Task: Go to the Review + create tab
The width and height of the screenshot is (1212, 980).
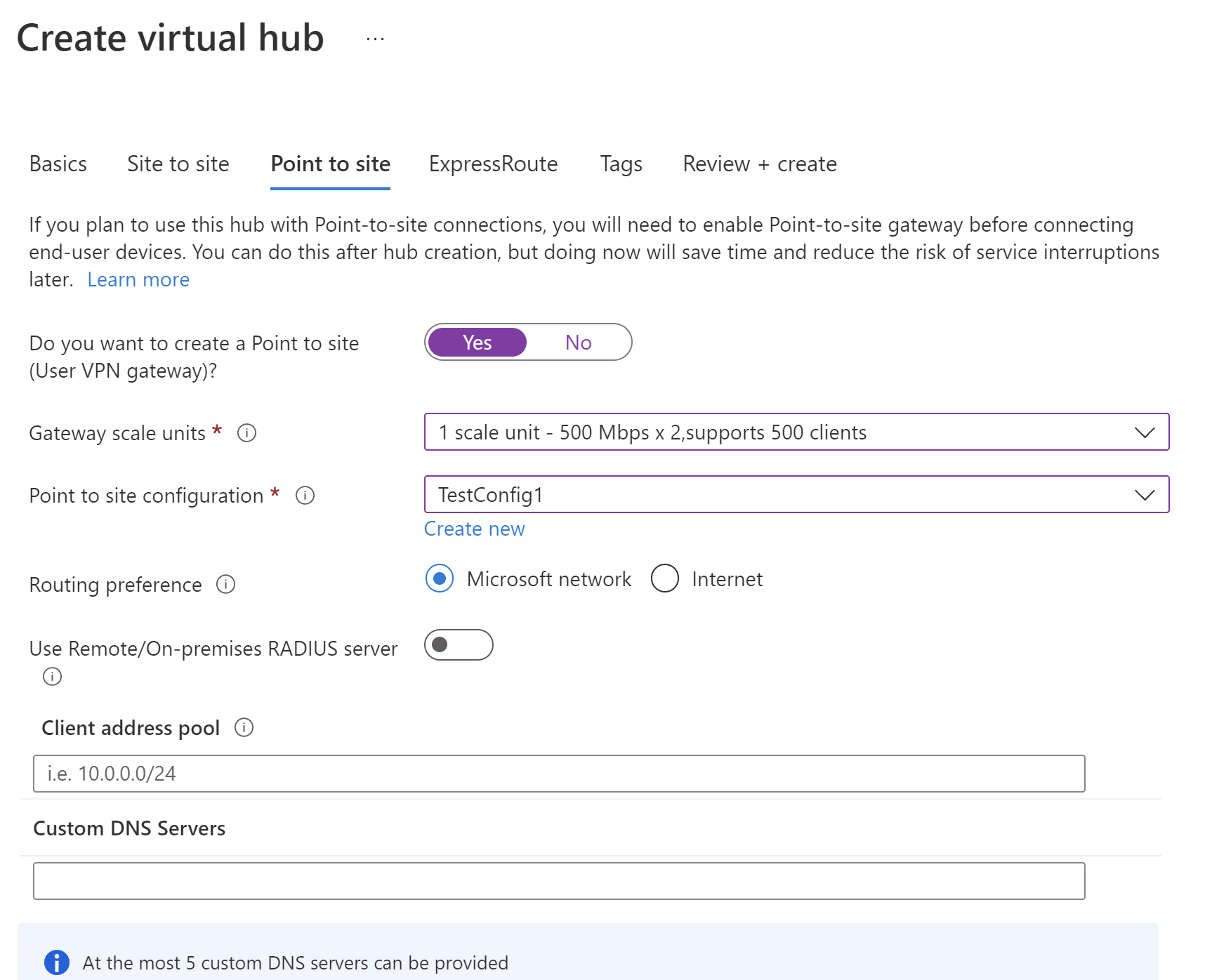Action: coord(759,164)
